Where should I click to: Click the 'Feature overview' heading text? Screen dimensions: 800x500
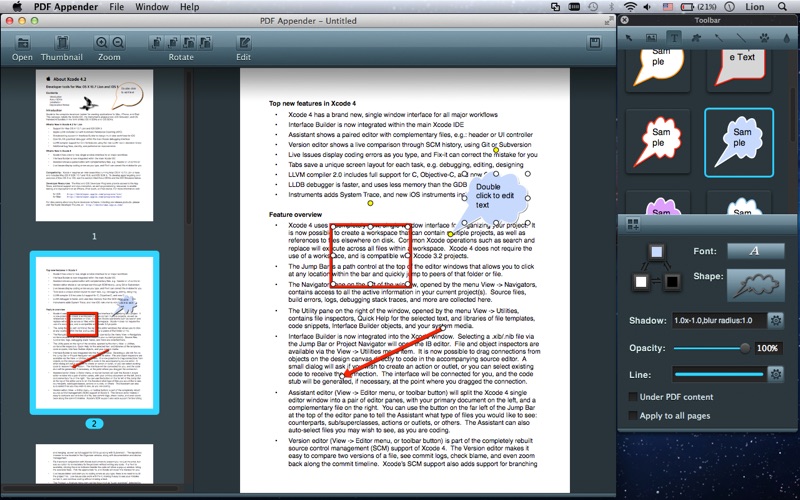pyautogui.click(x=295, y=214)
